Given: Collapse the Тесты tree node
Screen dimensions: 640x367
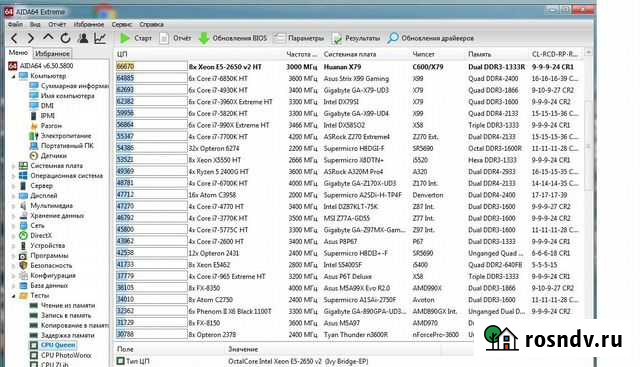Looking at the screenshot, I should click(x=13, y=296).
